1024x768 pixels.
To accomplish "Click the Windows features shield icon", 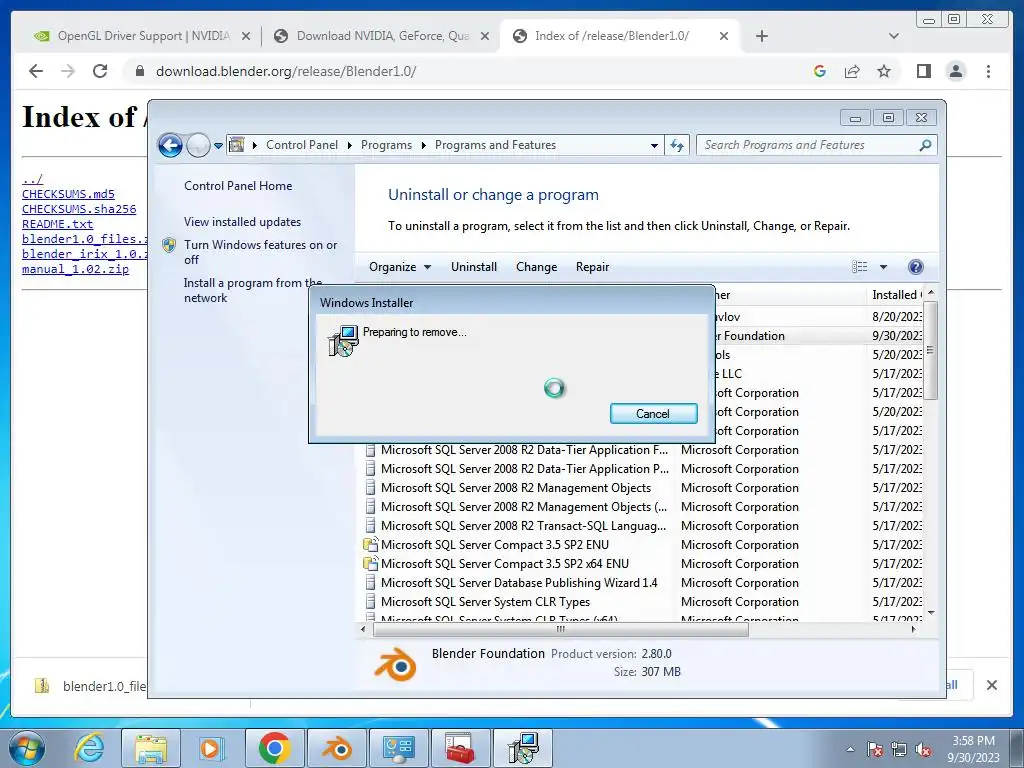I will click(169, 245).
